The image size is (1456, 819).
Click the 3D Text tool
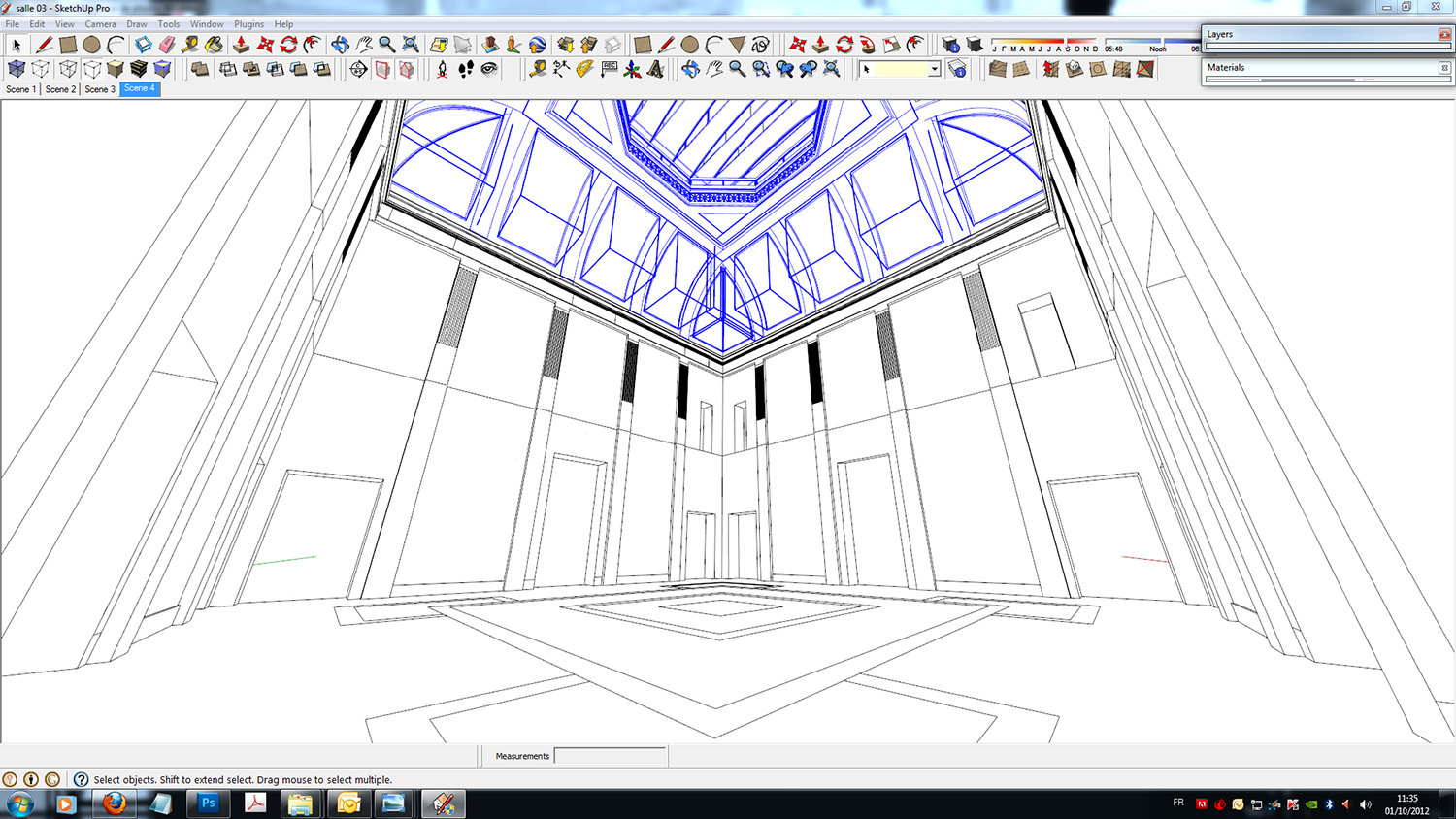[x=656, y=69]
